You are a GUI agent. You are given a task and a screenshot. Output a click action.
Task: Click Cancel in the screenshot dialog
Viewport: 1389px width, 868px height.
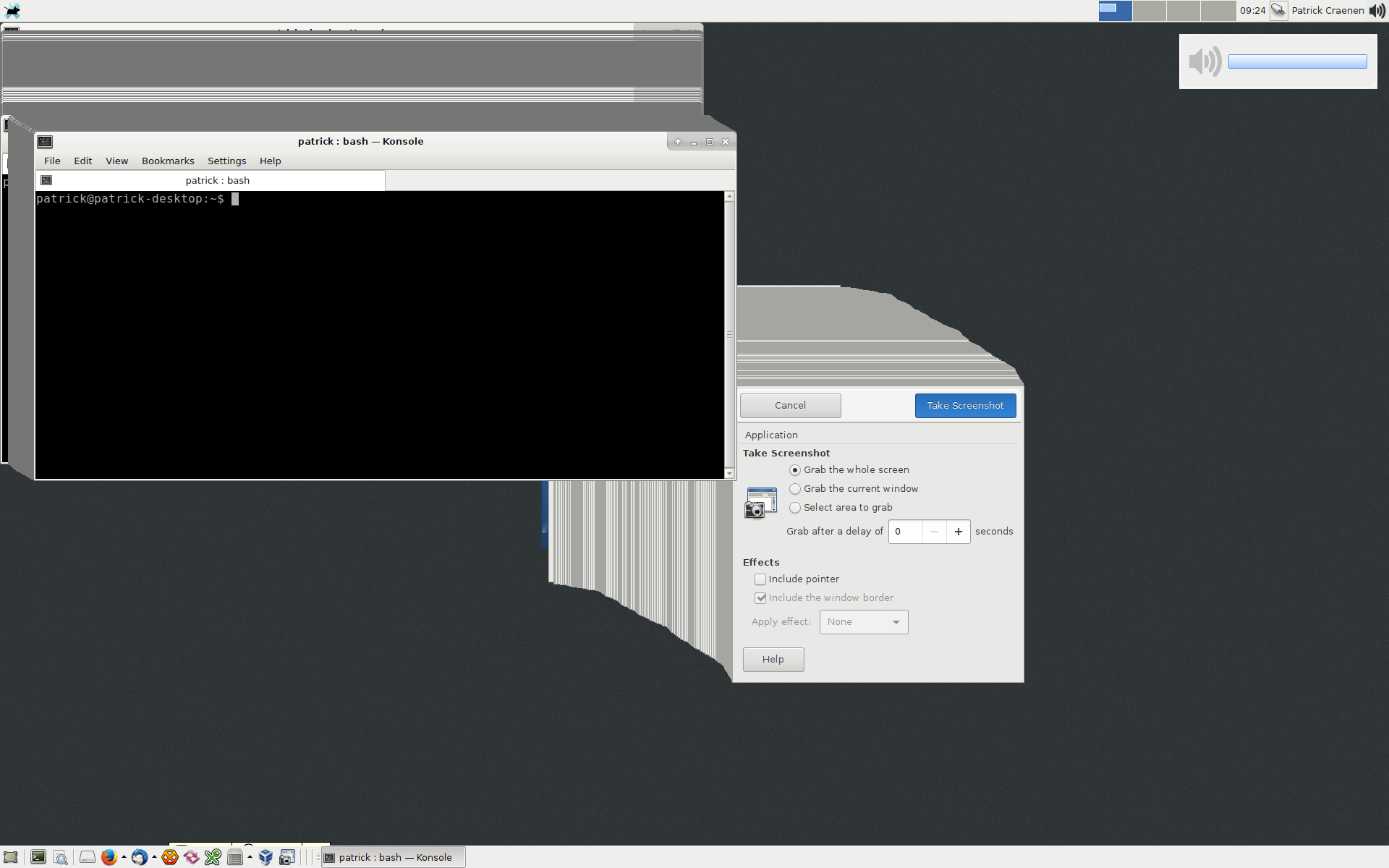tap(791, 406)
